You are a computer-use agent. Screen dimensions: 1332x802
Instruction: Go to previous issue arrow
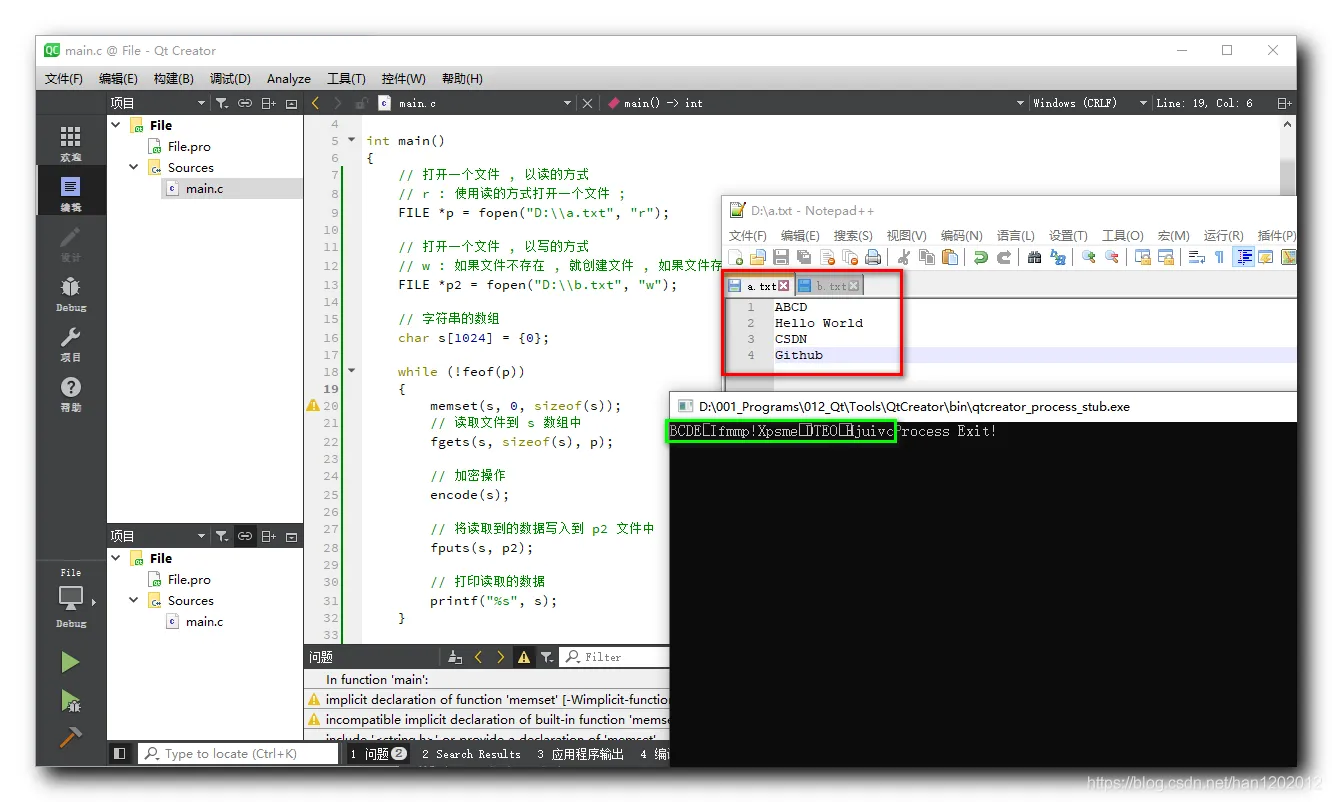click(478, 657)
